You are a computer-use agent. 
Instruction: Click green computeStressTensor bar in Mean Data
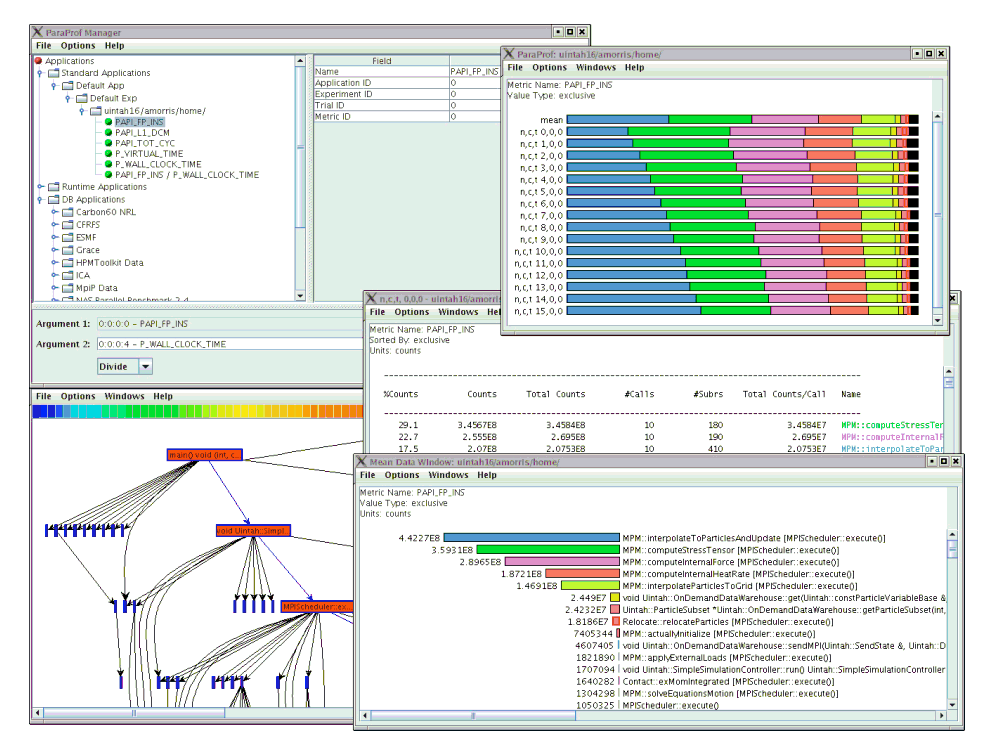(548, 549)
